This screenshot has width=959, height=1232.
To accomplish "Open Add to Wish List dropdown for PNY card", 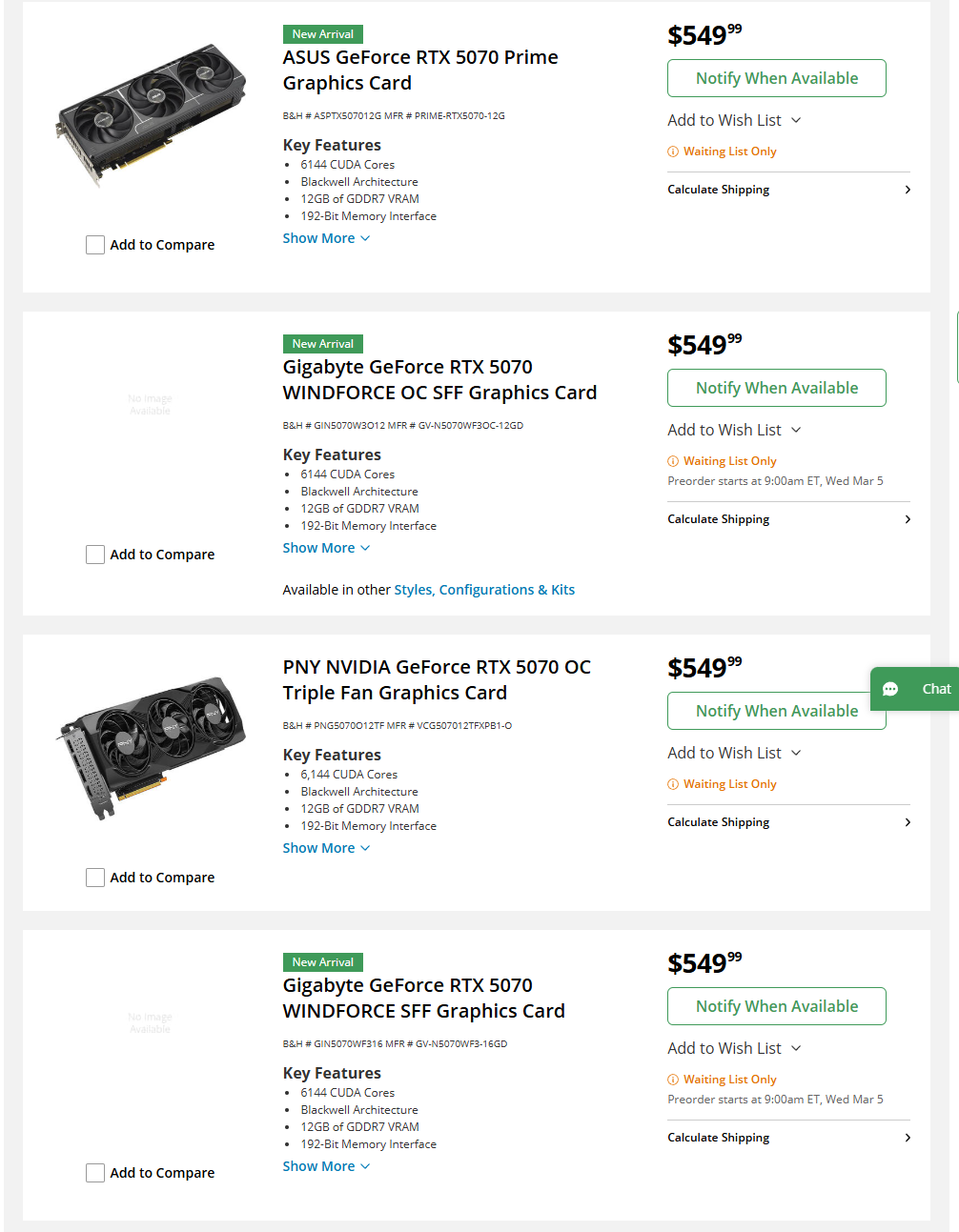I will click(734, 753).
